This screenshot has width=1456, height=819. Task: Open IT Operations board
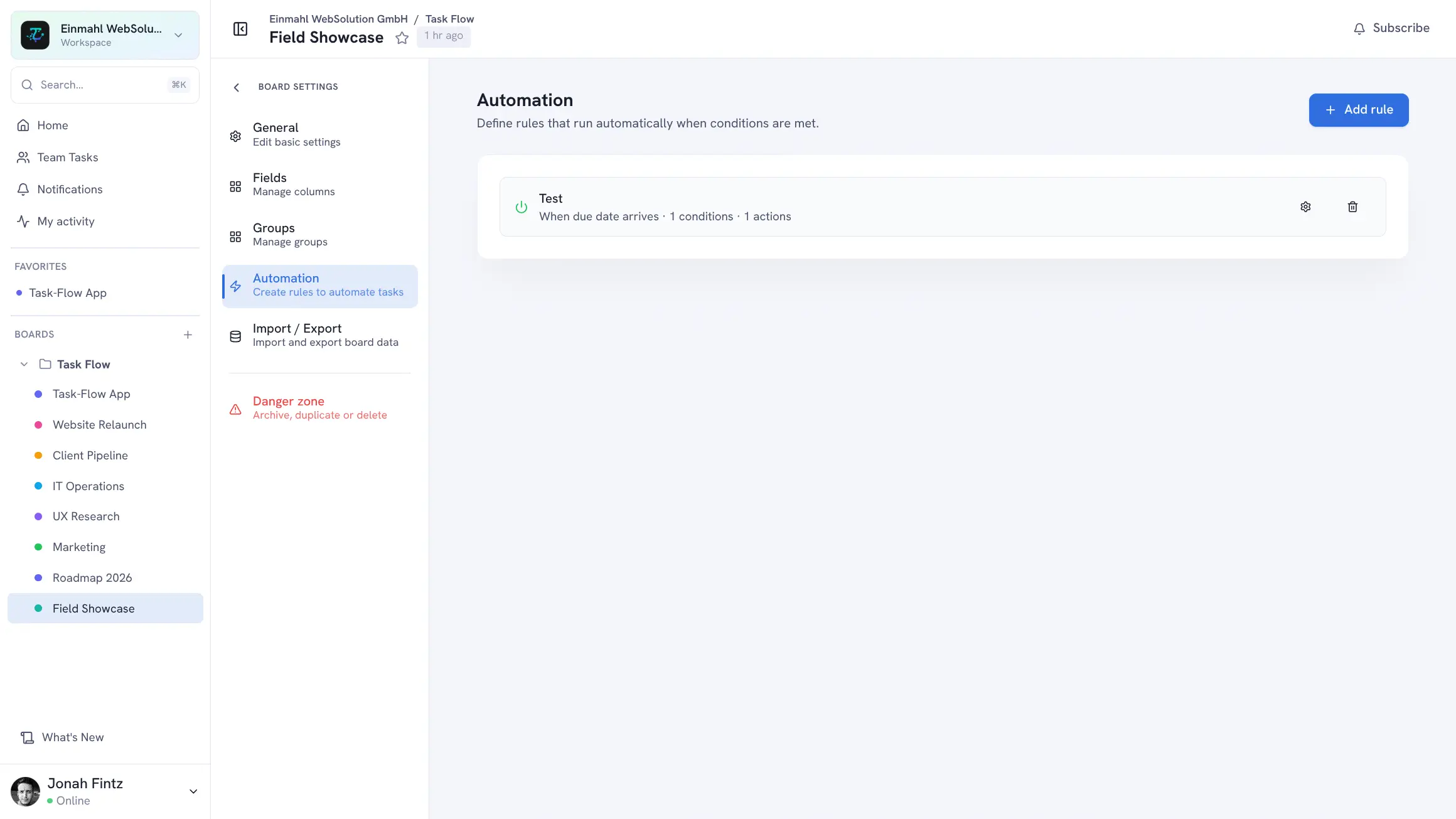coord(105,486)
